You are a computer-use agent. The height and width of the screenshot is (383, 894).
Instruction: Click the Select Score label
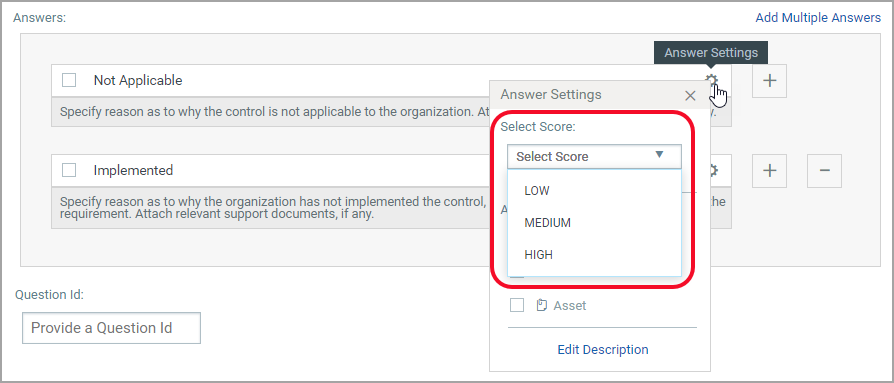538,127
